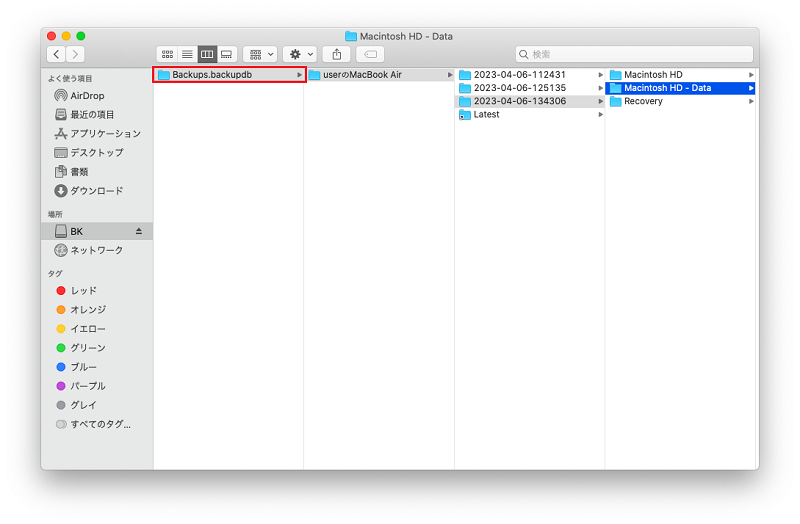
Task: Go forward with the right chevron button
Action: coord(75,54)
